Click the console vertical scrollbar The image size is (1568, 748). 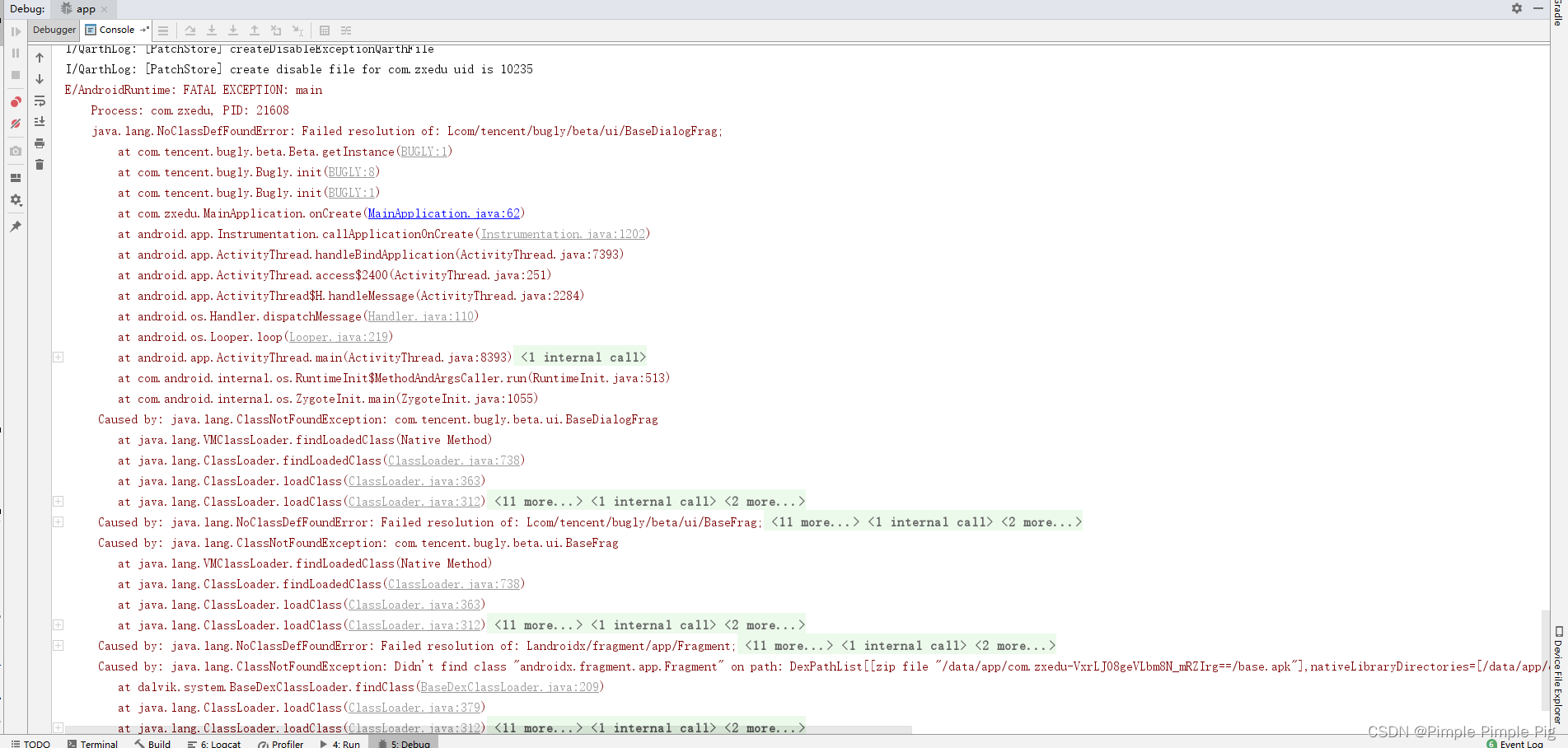(1545, 659)
